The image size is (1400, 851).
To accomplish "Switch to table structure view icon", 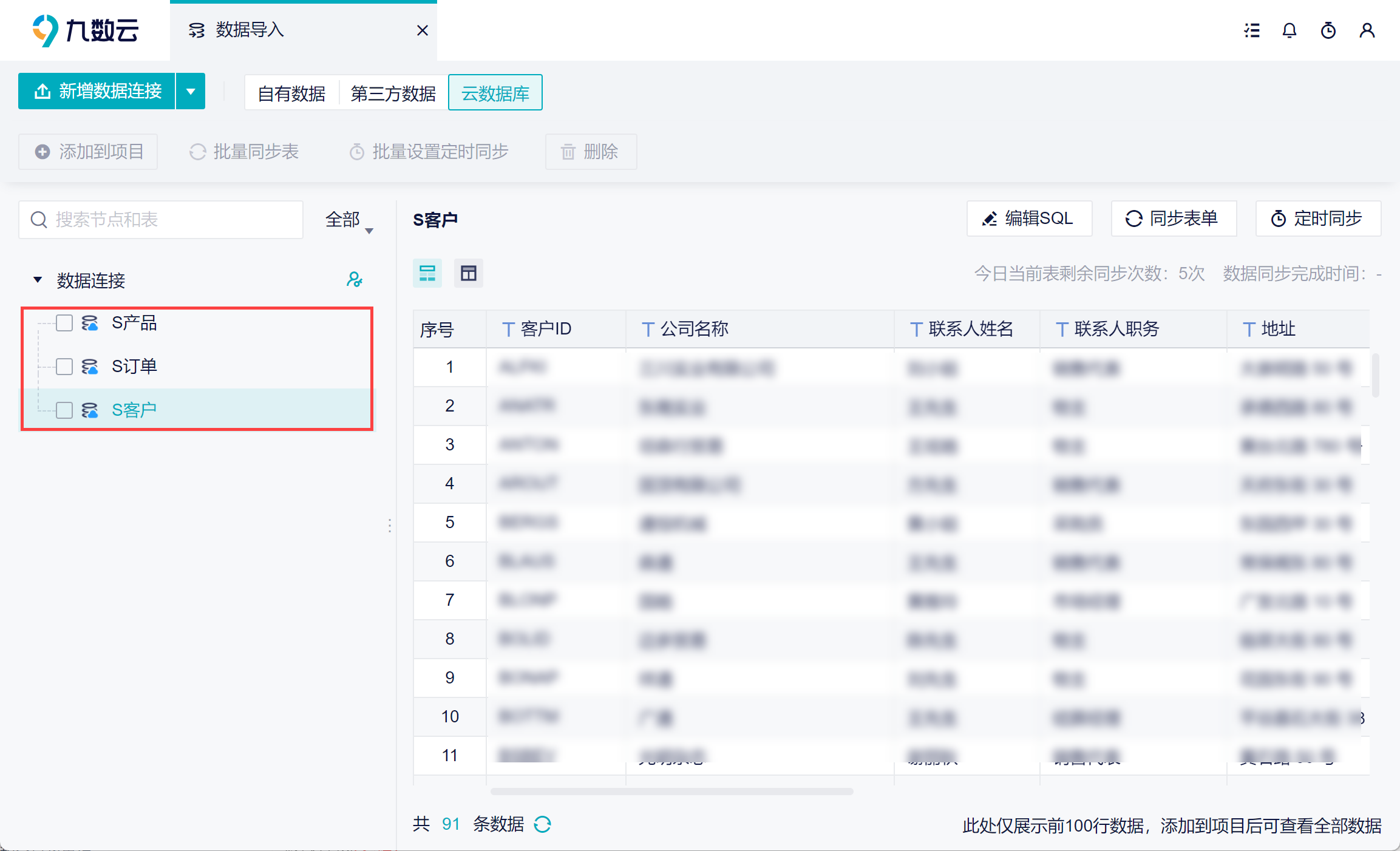I will click(x=468, y=273).
